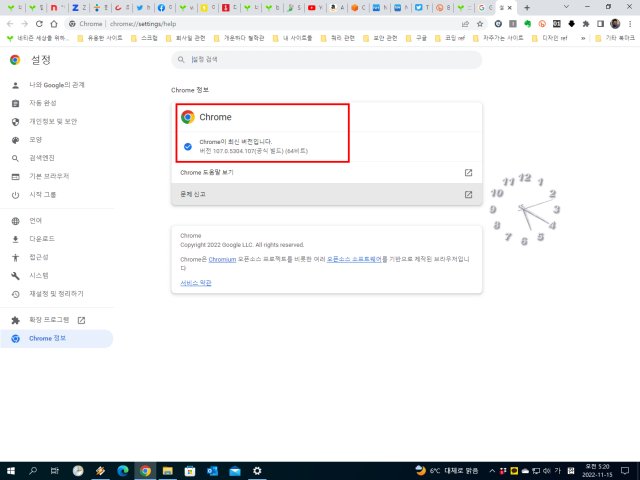Bookmark this page with the star icon

[480, 24]
